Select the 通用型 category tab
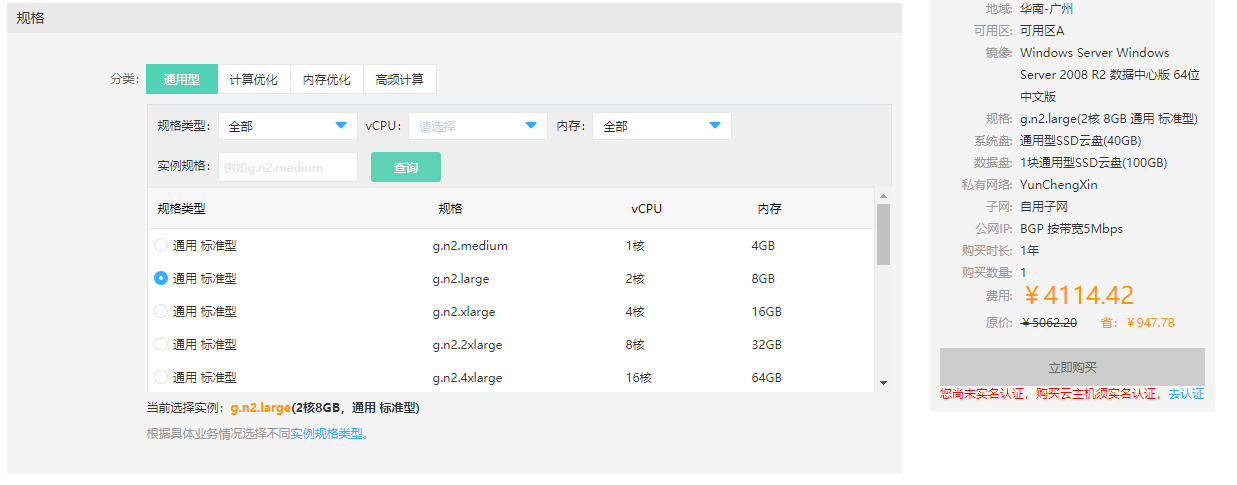1237x485 pixels. click(x=181, y=80)
